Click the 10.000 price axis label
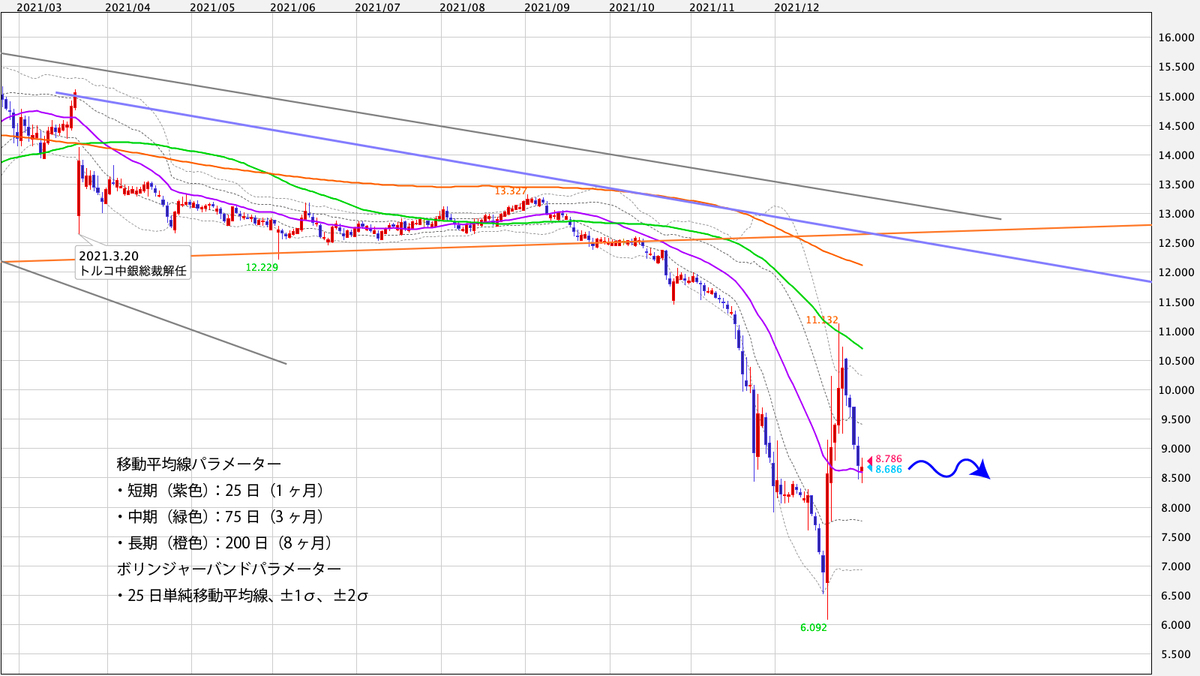The width and height of the screenshot is (1200, 676). (1176, 391)
